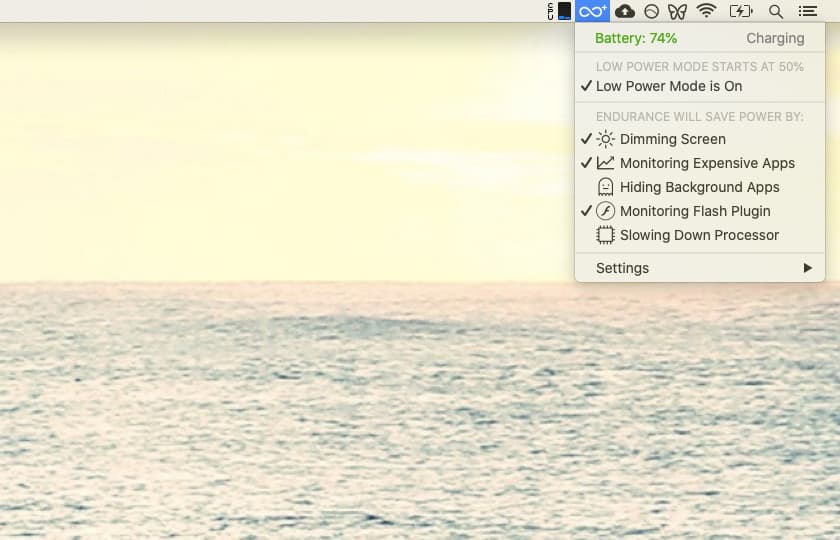
Task: Open the CPU monitor menu bar icon
Action: coord(559,11)
